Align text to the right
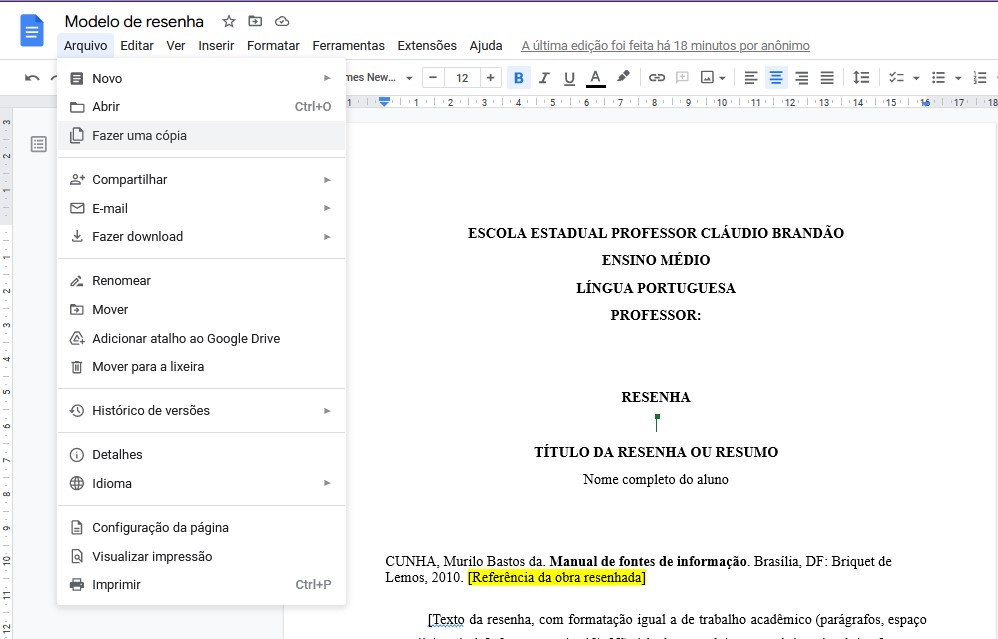 pos(801,78)
